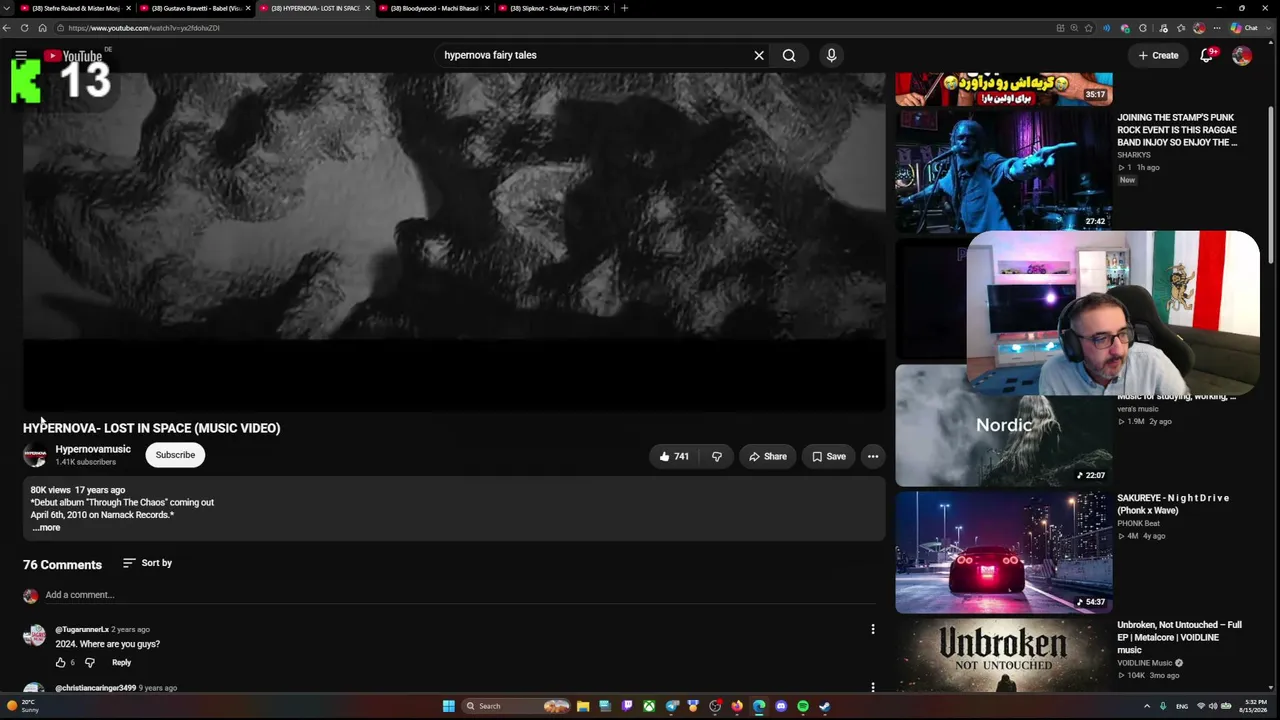The height and width of the screenshot is (720, 1280).
Task: Reload the current page
Action: 24,28
